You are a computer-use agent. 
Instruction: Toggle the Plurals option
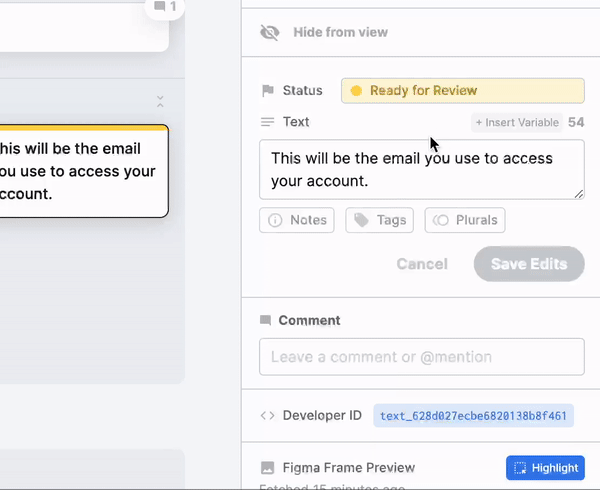[x=465, y=220]
